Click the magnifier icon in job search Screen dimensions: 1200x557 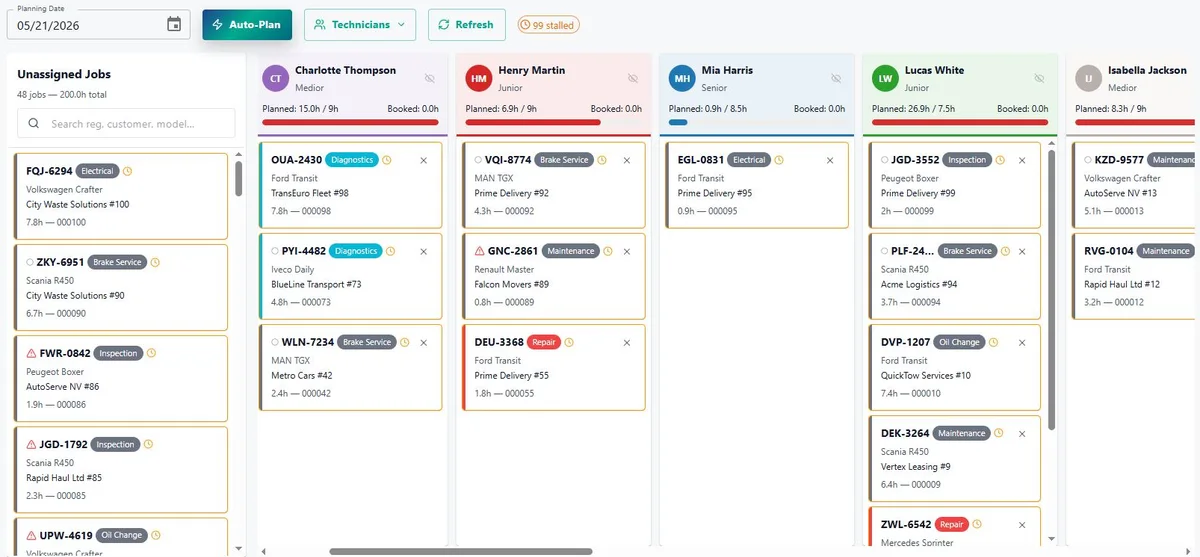pyautogui.click(x=34, y=124)
